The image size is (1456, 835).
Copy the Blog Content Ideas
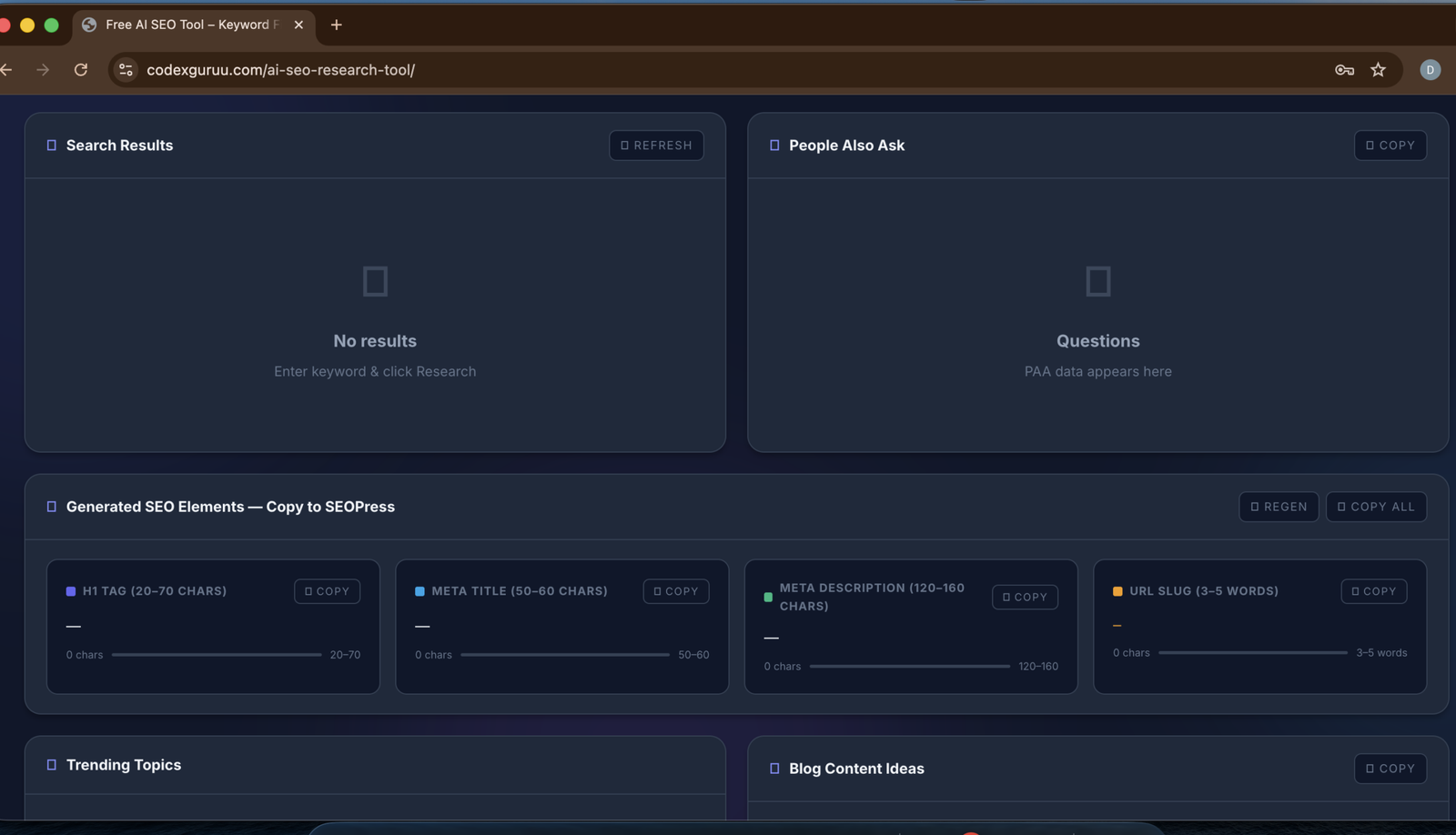1390,769
